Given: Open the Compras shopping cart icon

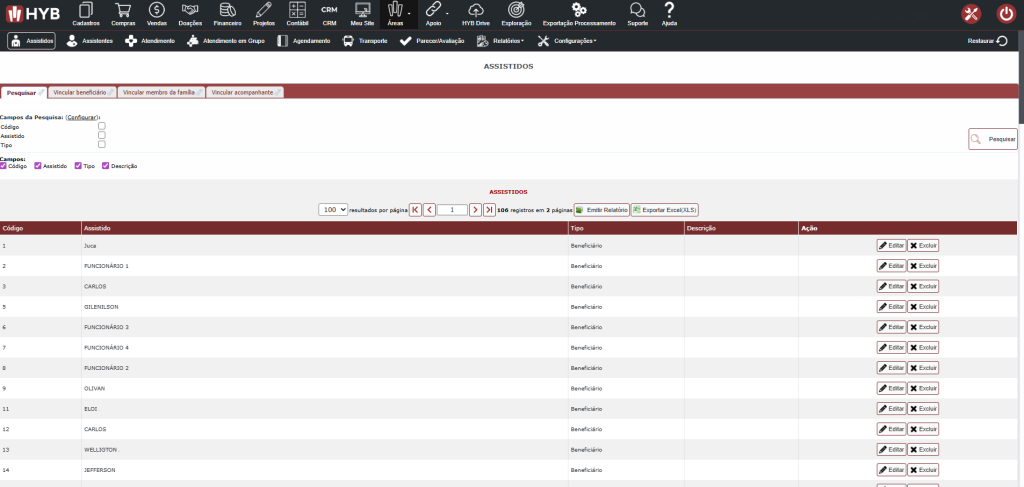Looking at the screenshot, I should point(123,12).
